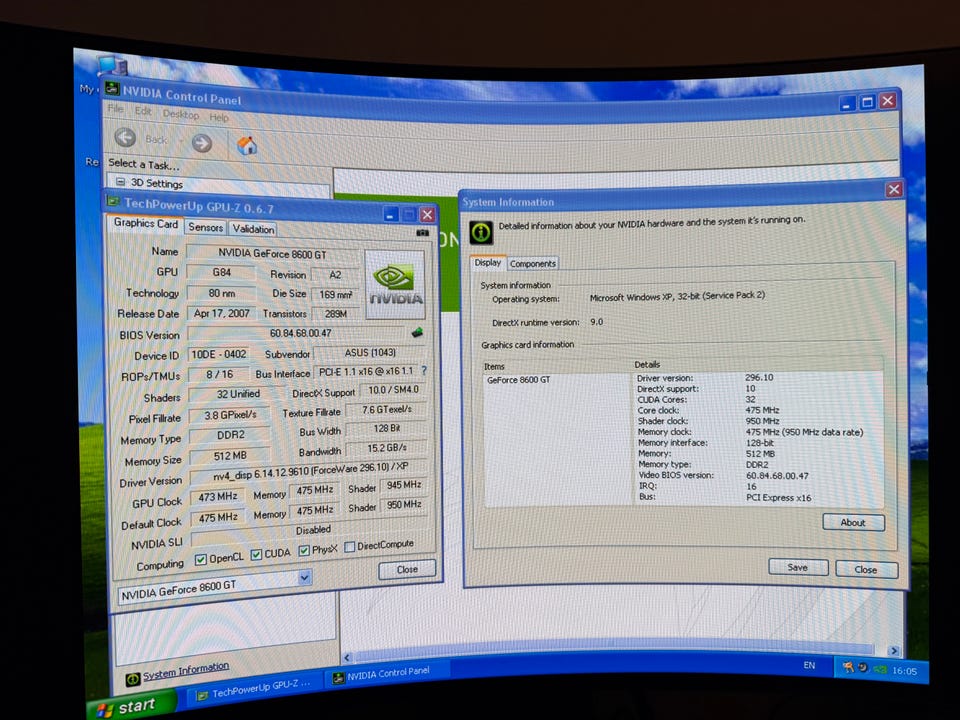Click the GPU Clock value 473 MHz
The image size is (960, 720).
(217, 497)
